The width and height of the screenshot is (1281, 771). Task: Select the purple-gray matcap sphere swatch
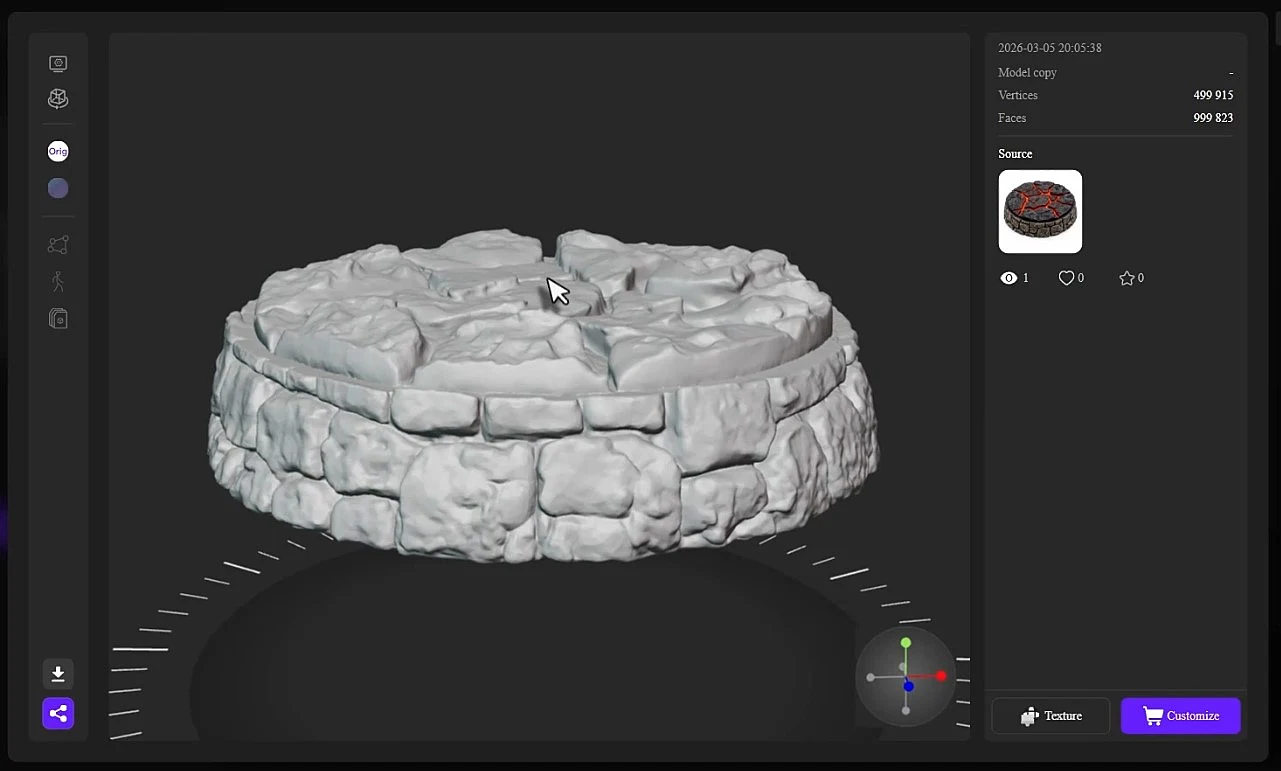58,188
